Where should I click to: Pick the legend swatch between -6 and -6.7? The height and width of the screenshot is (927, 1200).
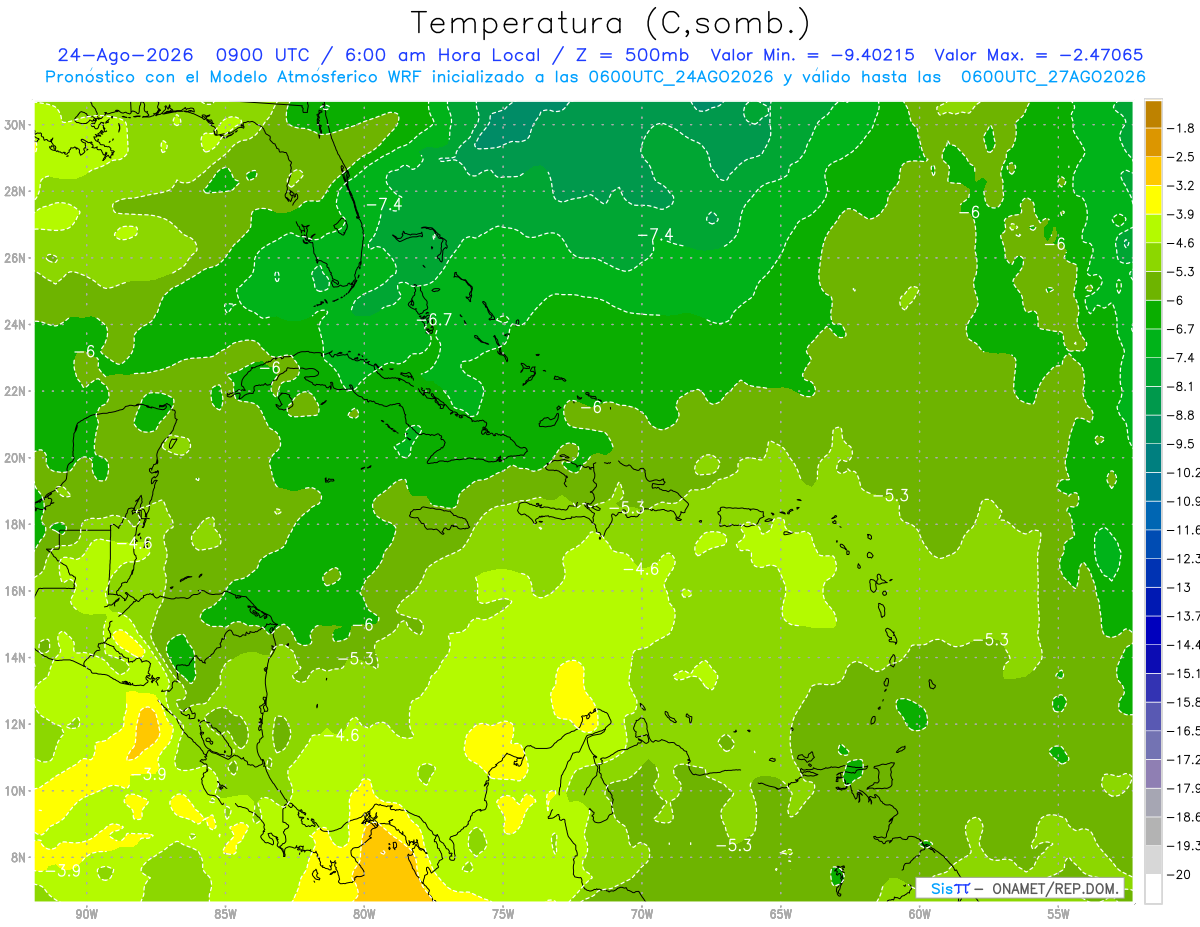pos(1153,314)
